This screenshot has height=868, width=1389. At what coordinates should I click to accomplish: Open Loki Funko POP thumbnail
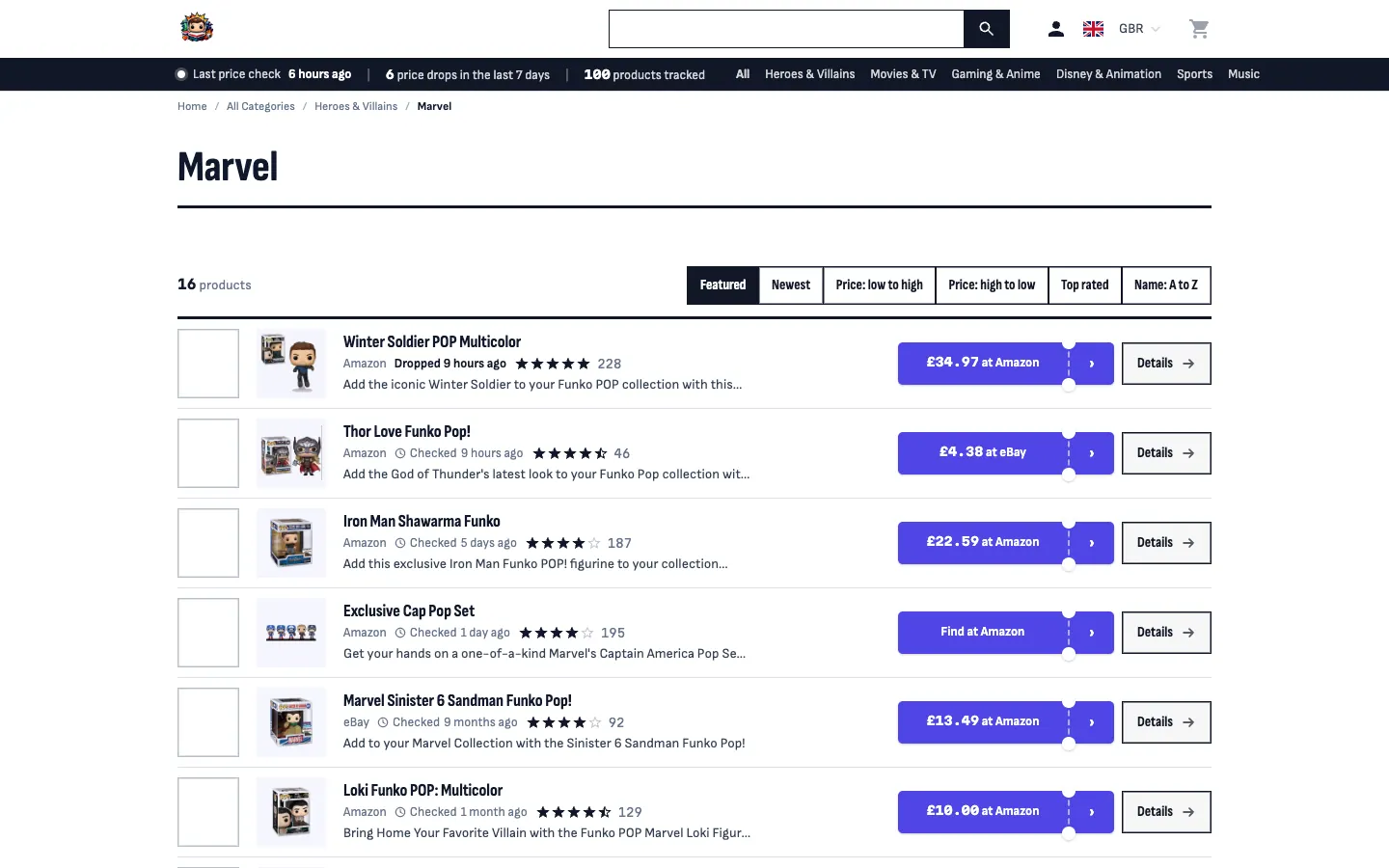click(291, 812)
